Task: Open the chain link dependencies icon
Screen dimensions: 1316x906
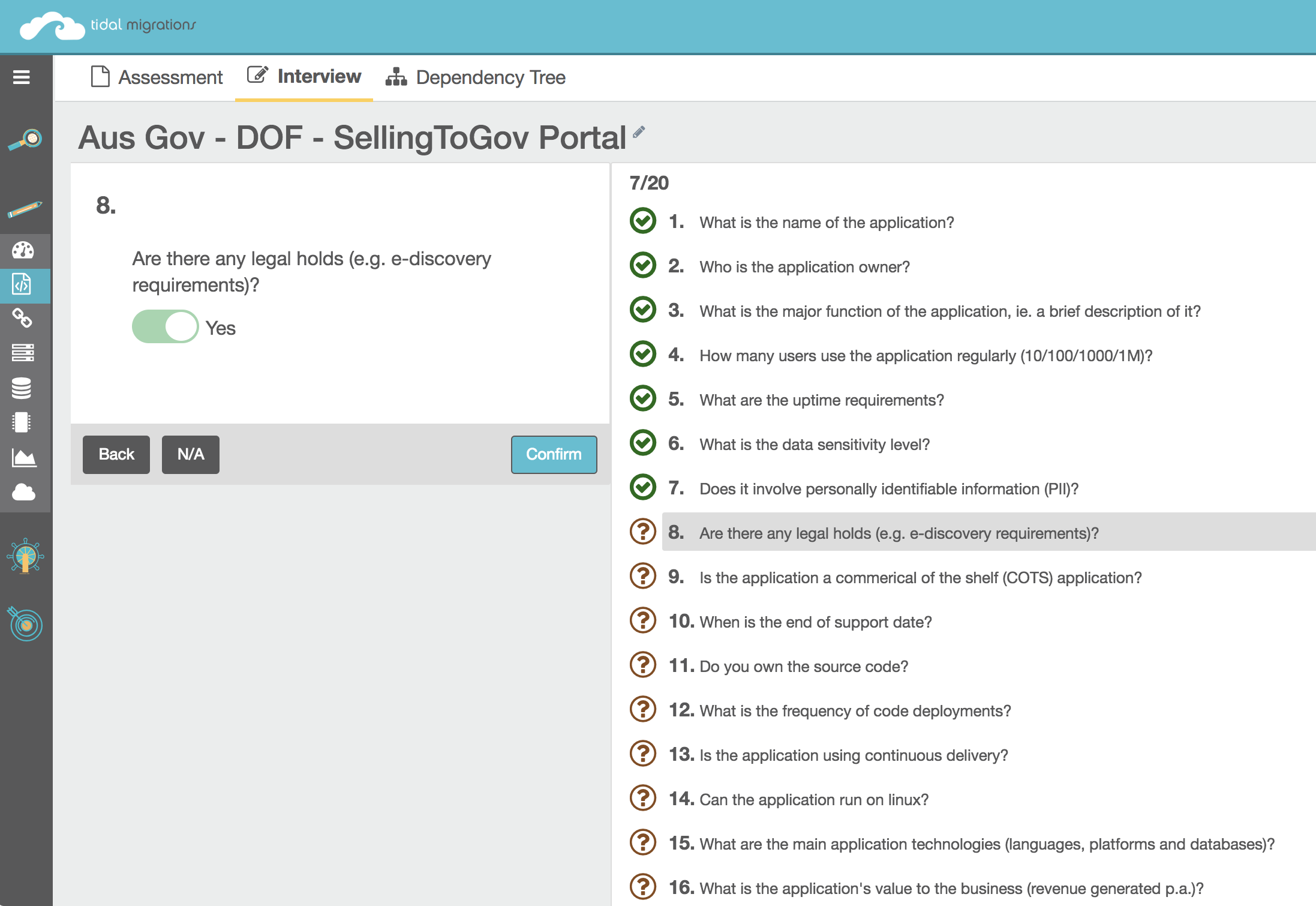Action: coord(22,318)
